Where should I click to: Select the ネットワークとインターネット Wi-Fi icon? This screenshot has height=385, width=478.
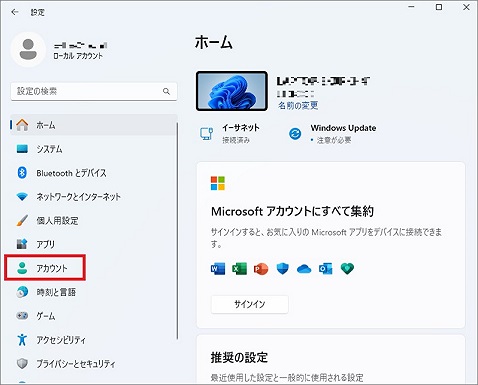(x=22, y=197)
